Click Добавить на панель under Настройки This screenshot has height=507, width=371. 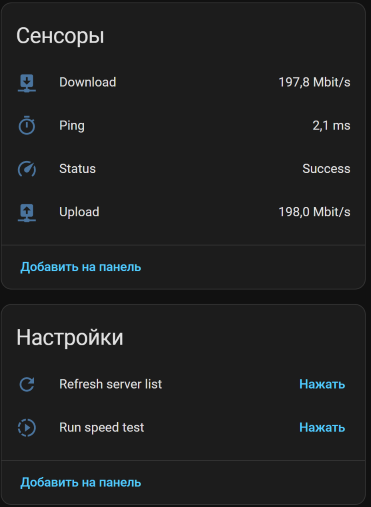[x=81, y=482]
